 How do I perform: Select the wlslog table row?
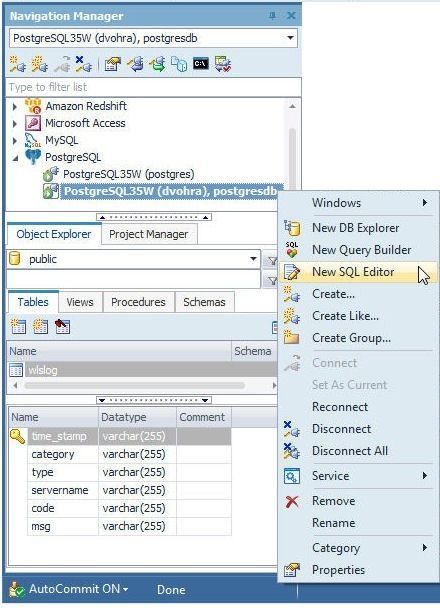pyautogui.click(x=143, y=370)
